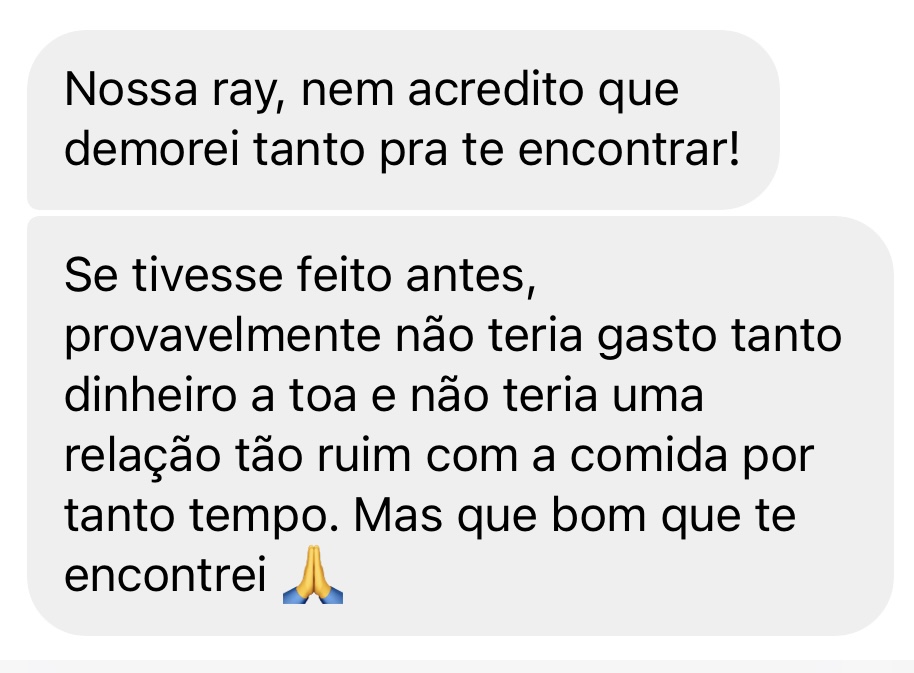Image resolution: width=914 pixels, height=673 pixels.
Task: Select the second message bubble starting with Se tivesse
Action: tap(460, 426)
